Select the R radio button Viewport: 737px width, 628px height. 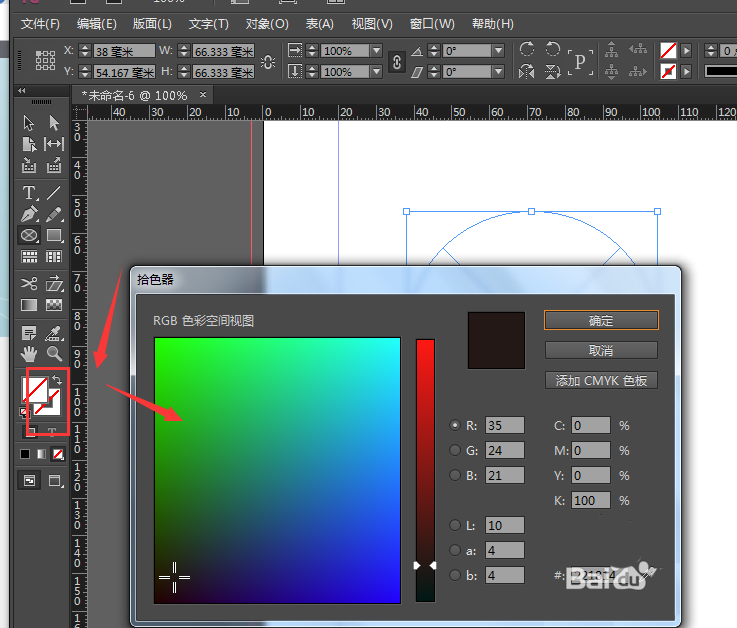coord(456,425)
